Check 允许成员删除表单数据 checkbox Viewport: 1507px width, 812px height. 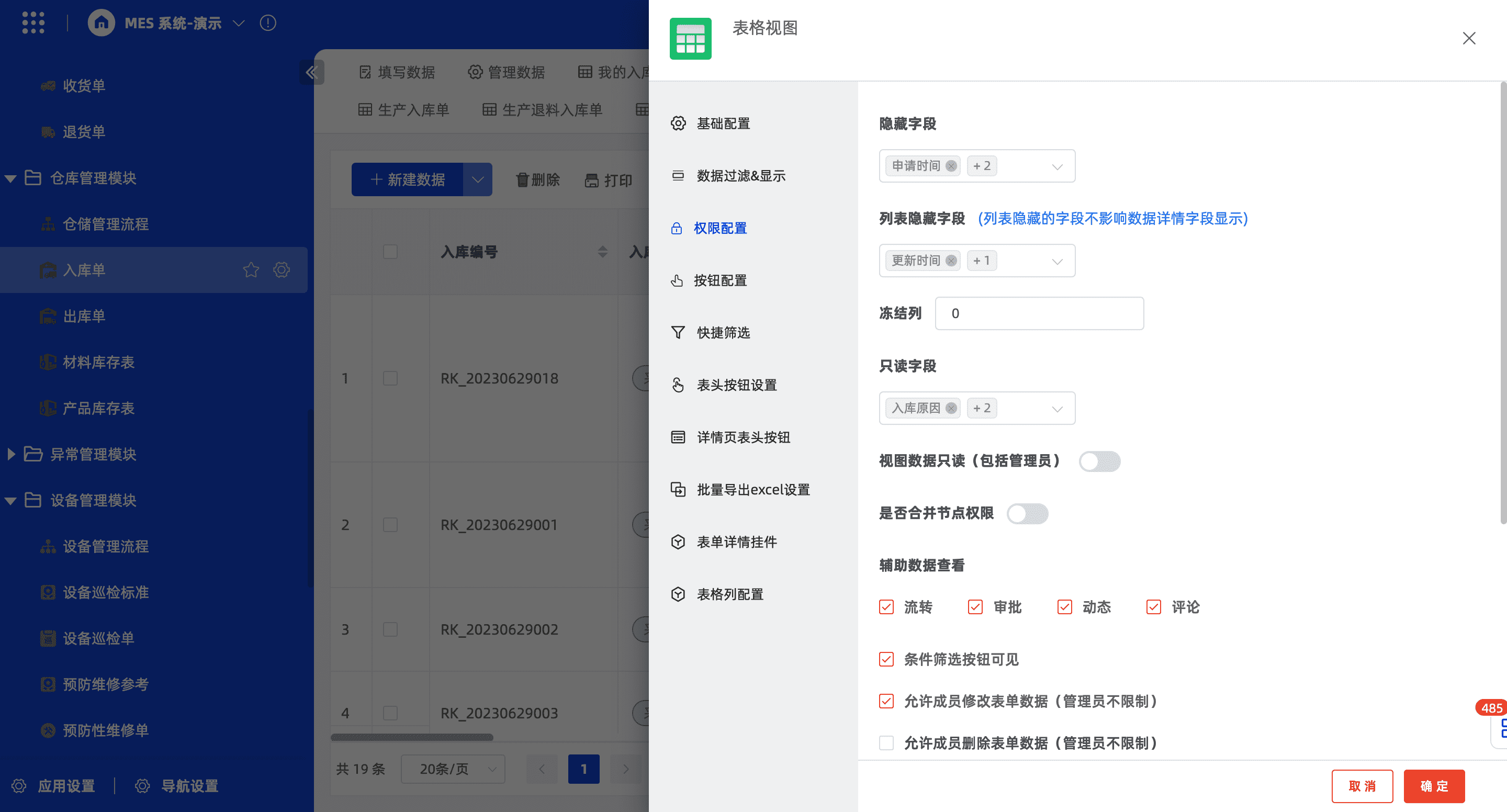[886, 743]
